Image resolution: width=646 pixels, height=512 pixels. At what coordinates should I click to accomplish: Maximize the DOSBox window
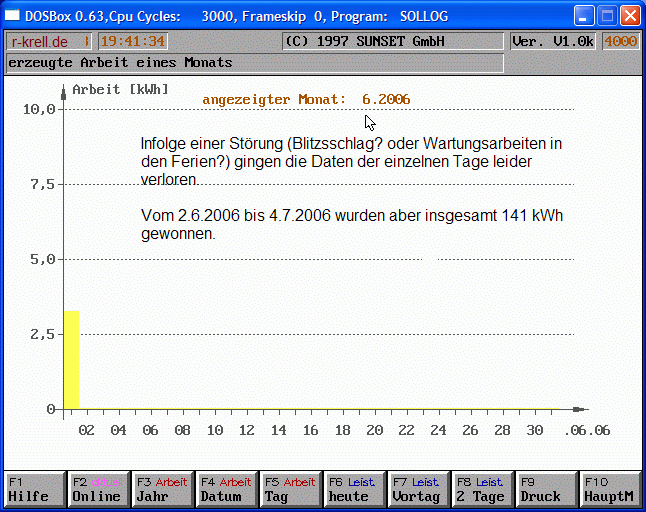coord(607,15)
